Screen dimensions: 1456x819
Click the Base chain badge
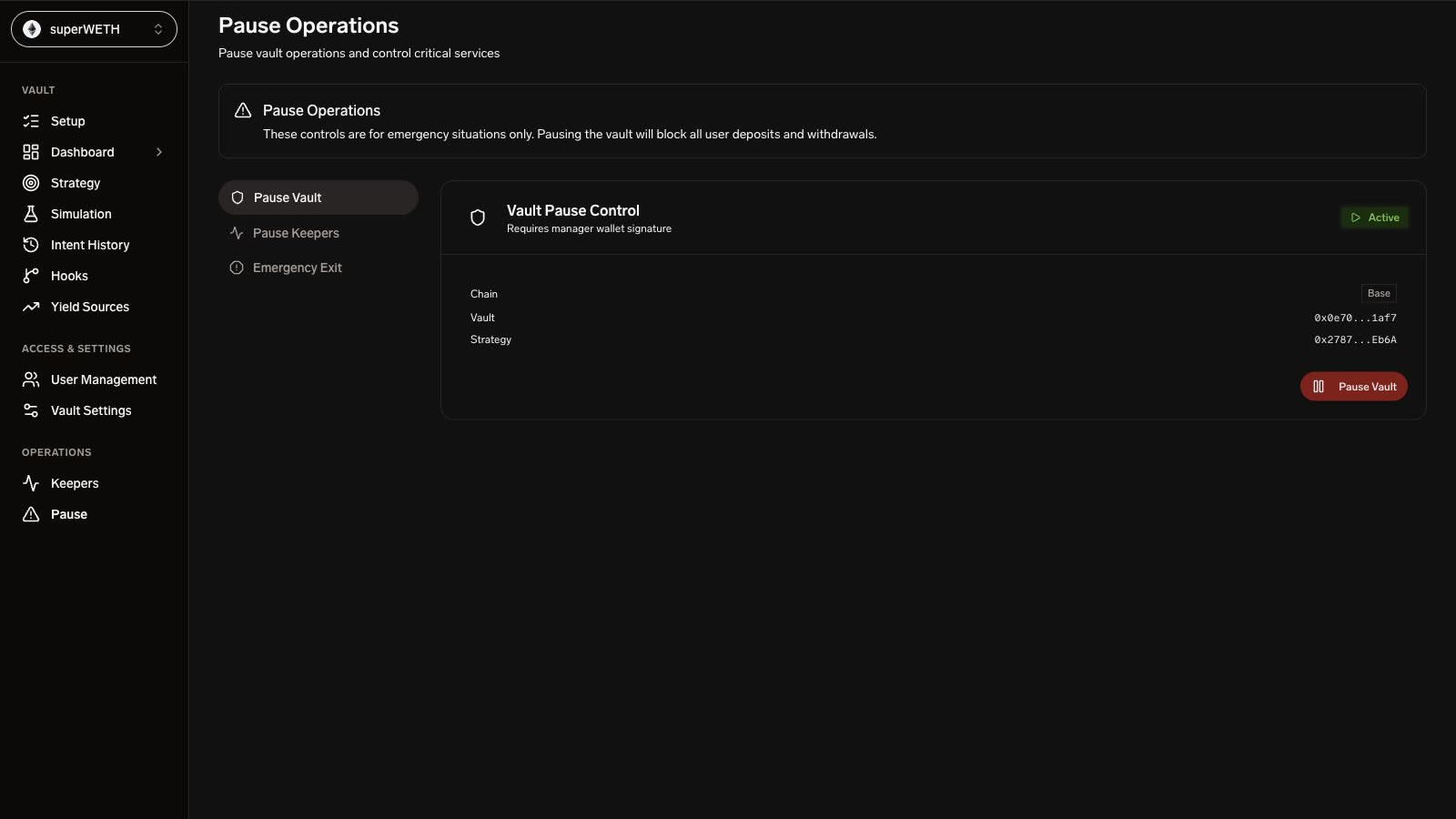click(1379, 293)
